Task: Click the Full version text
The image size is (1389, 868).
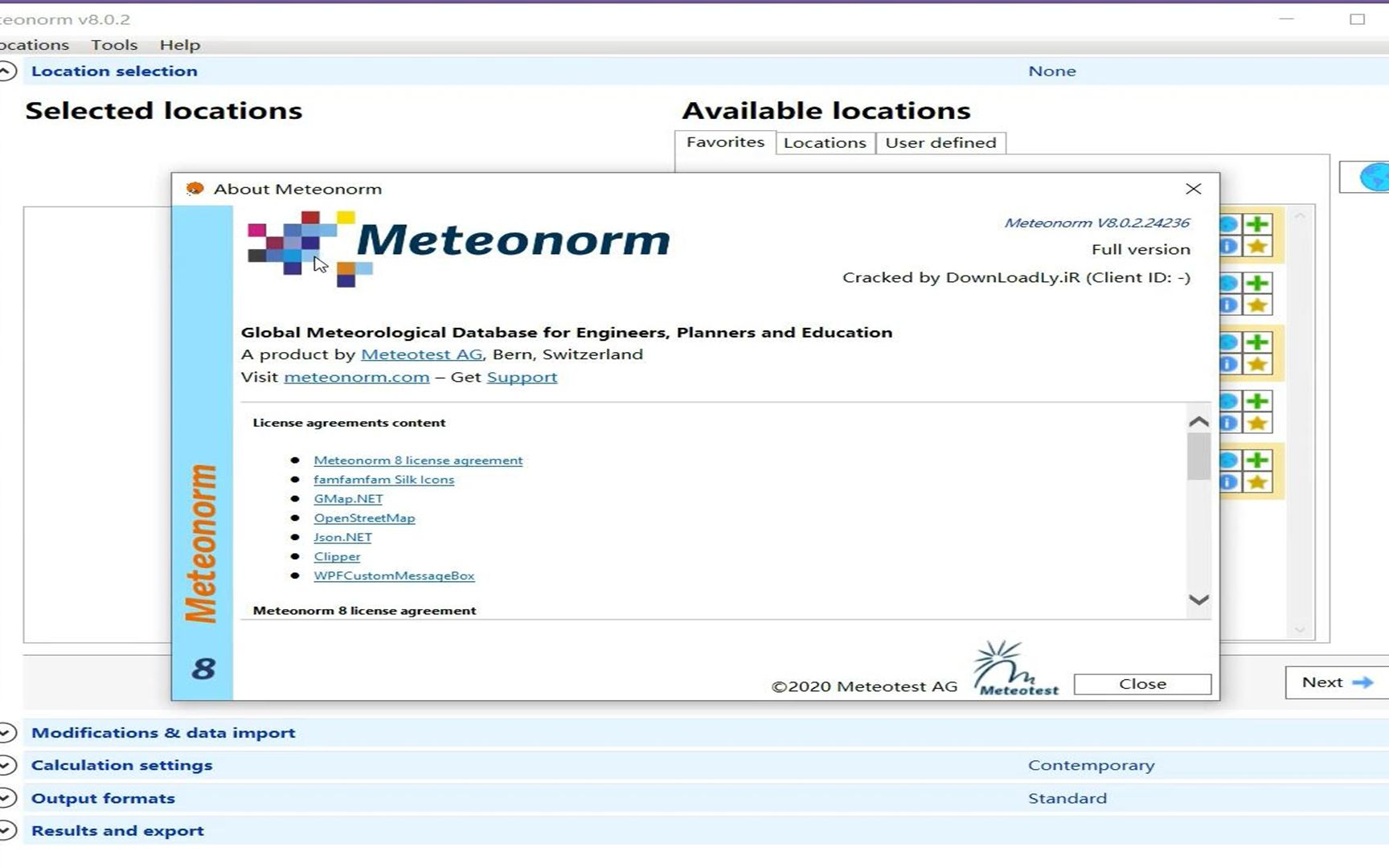Action: (x=1141, y=249)
